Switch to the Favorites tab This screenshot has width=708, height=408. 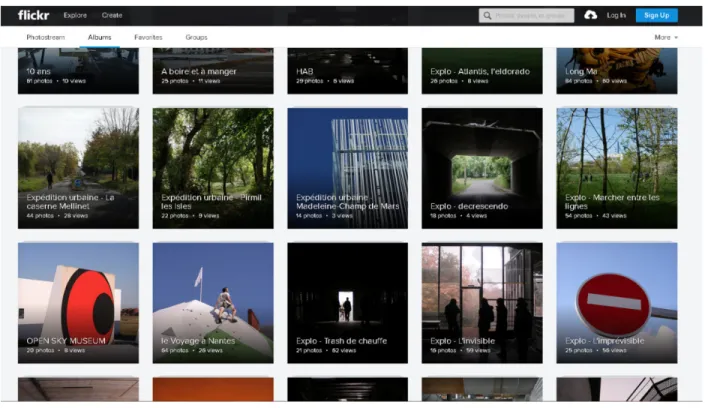click(148, 37)
